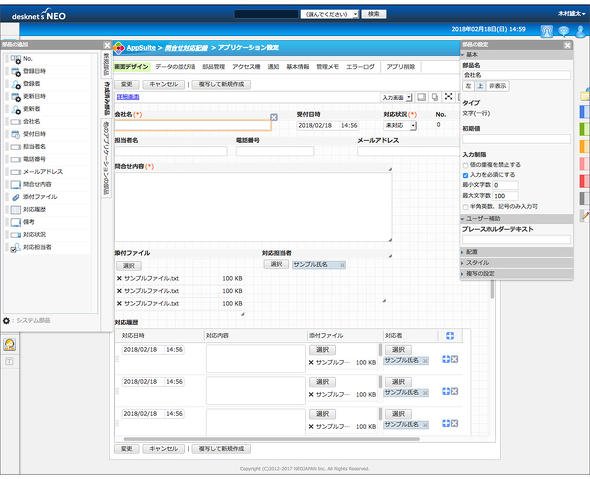This screenshot has height=479, width=590.
Task: Click the キャンセル button at the top
Action: (x=164, y=84)
